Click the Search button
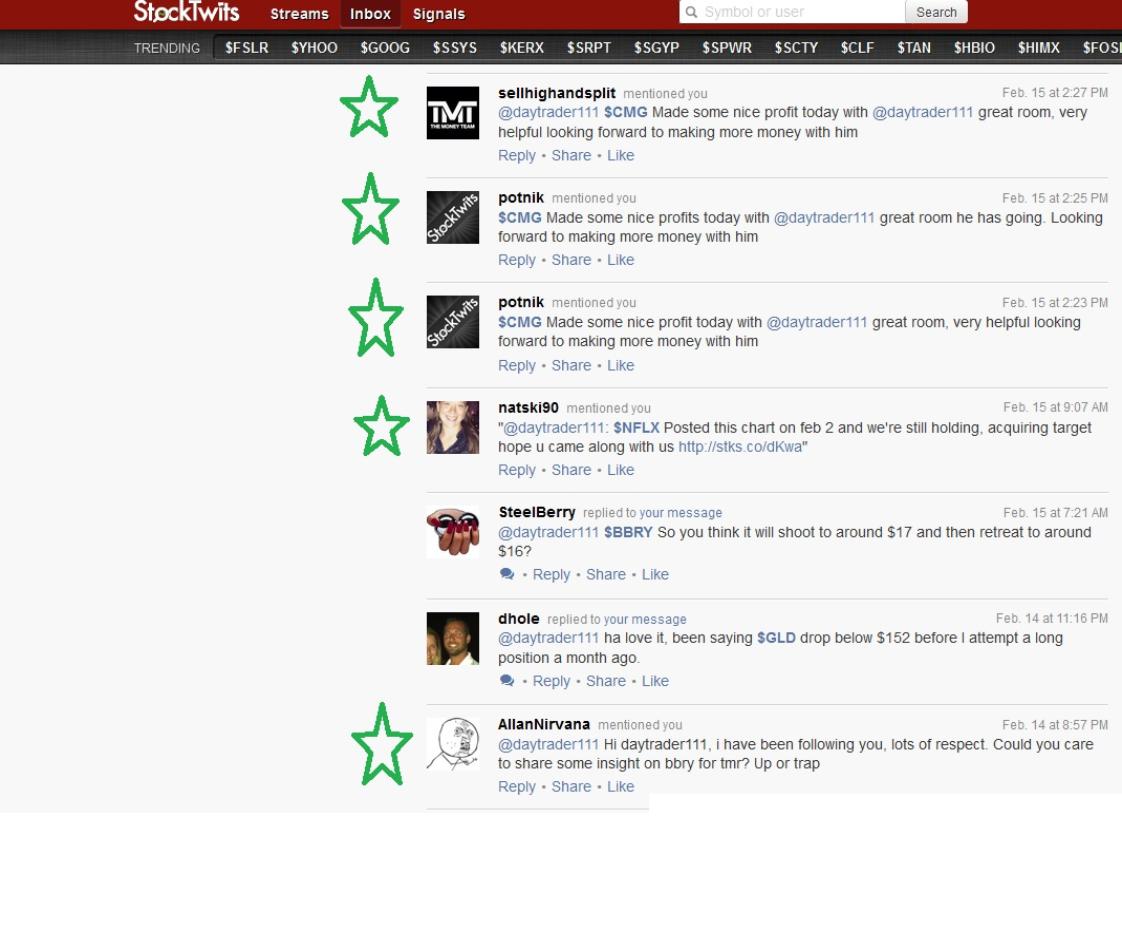Viewport: 1122px width, 950px height. tap(936, 12)
